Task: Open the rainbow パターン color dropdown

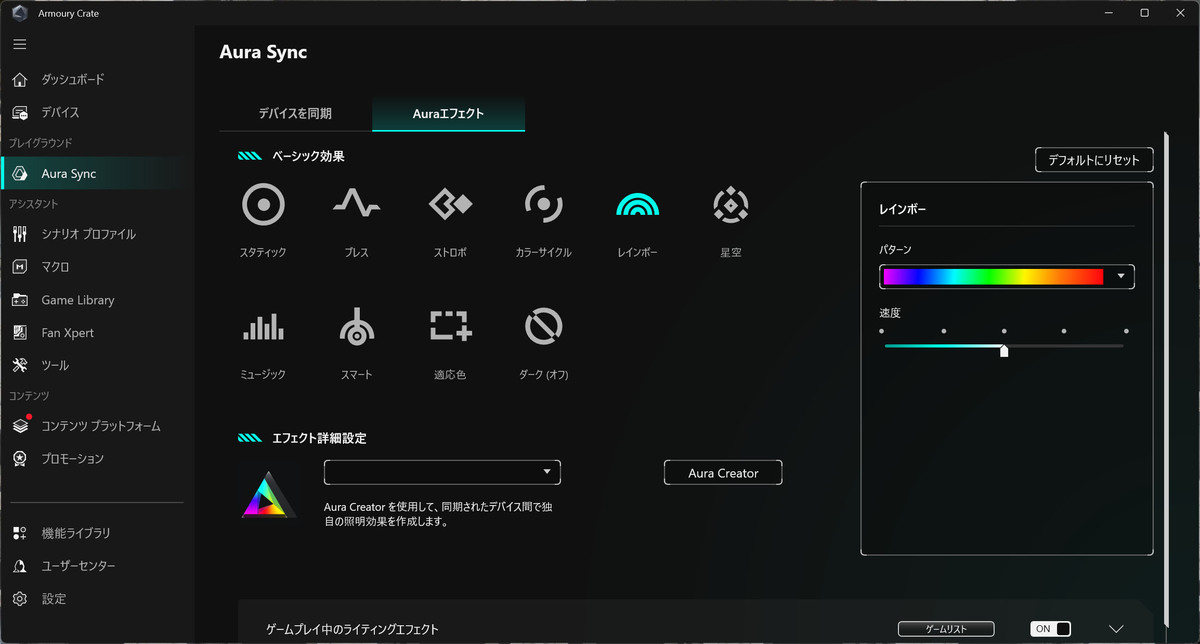Action: tap(1007, 277)
